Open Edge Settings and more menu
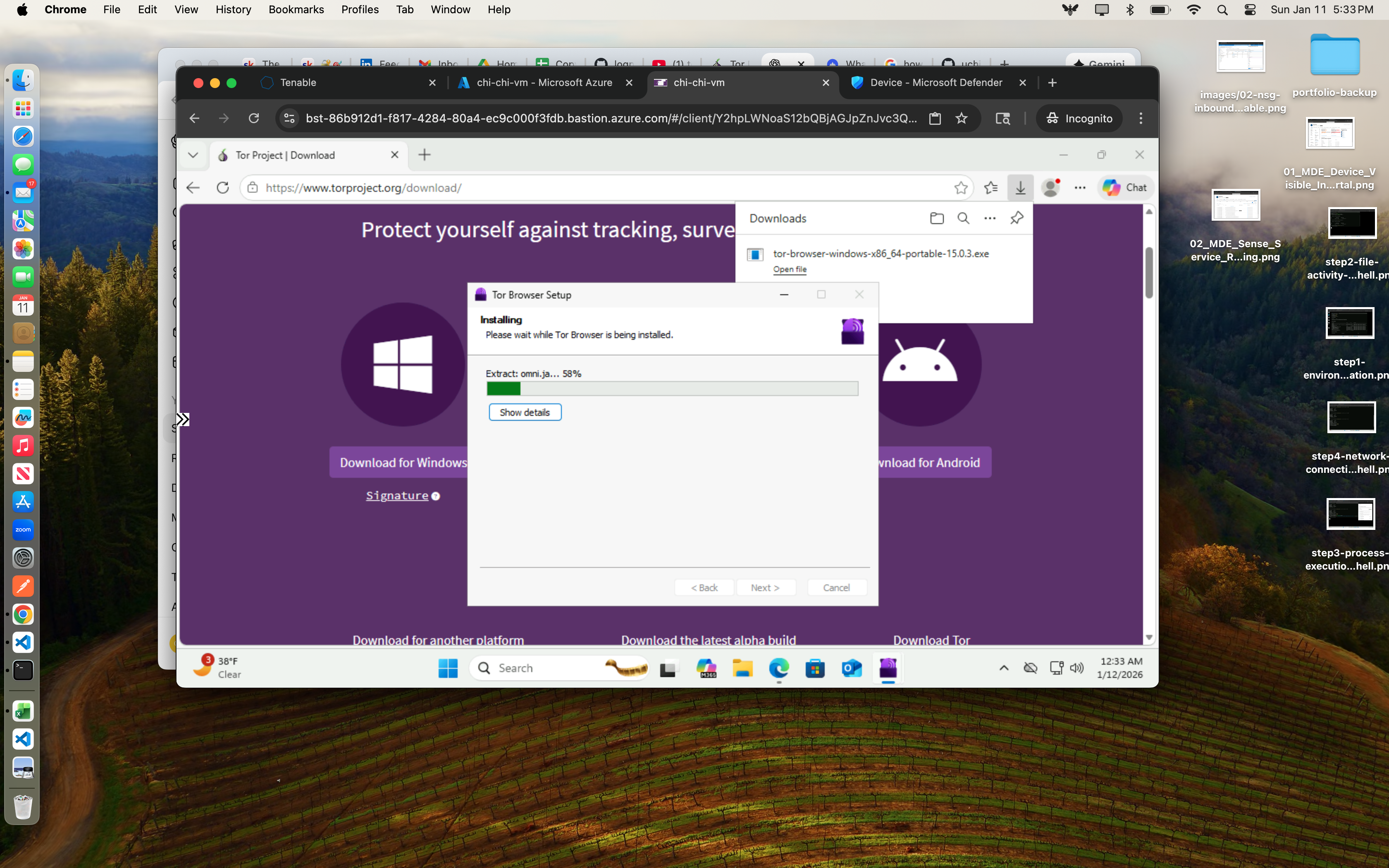 [1080, 188]
